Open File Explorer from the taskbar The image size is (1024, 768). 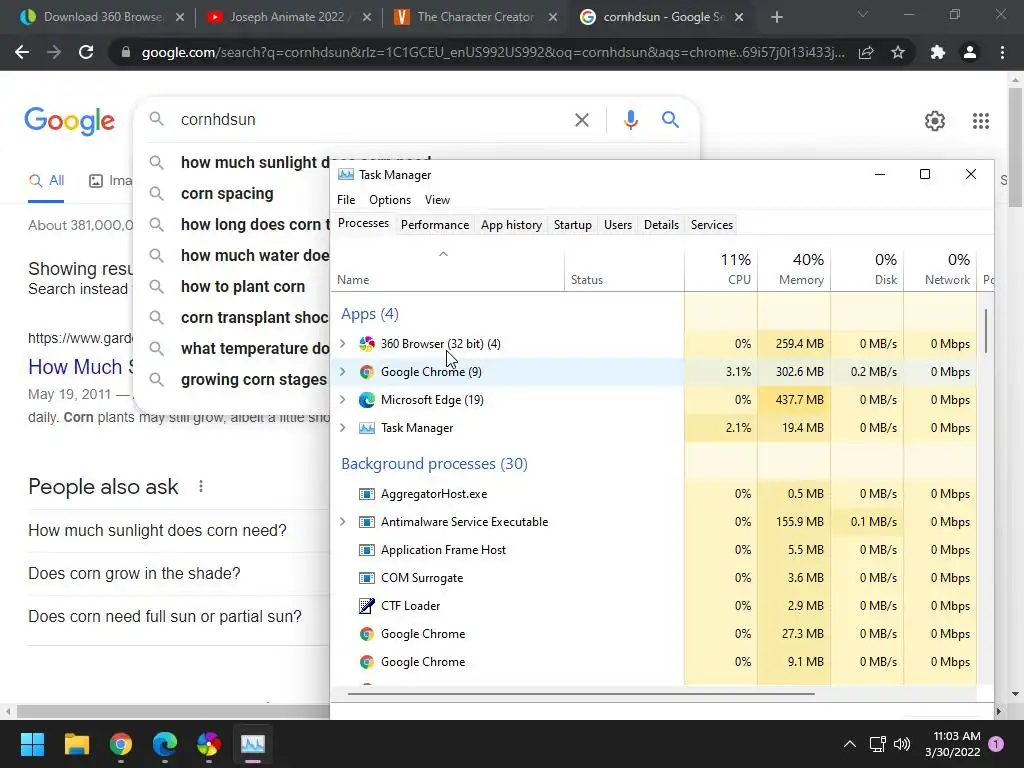76,744
